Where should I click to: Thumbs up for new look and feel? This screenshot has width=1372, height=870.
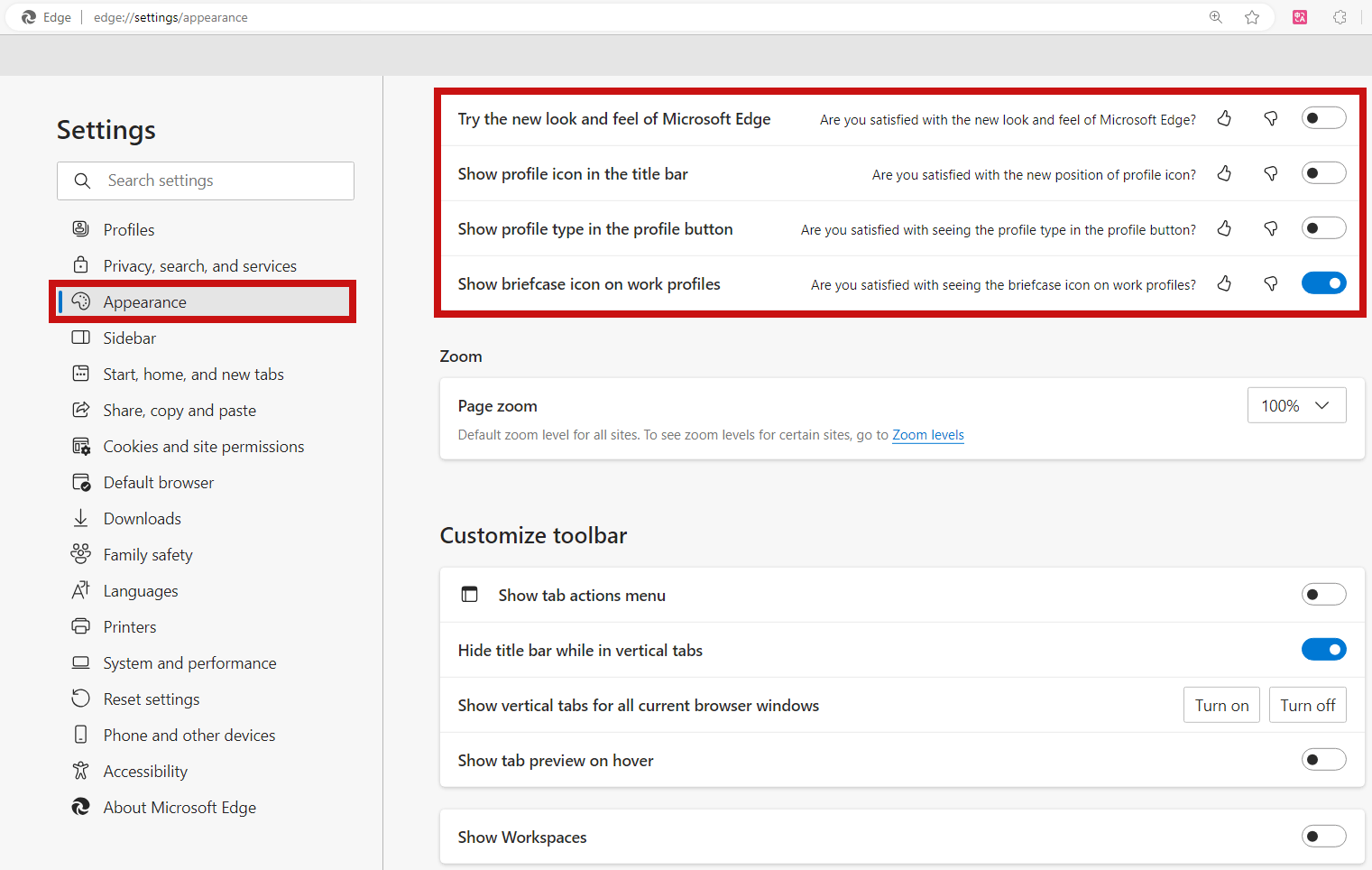1224,118
